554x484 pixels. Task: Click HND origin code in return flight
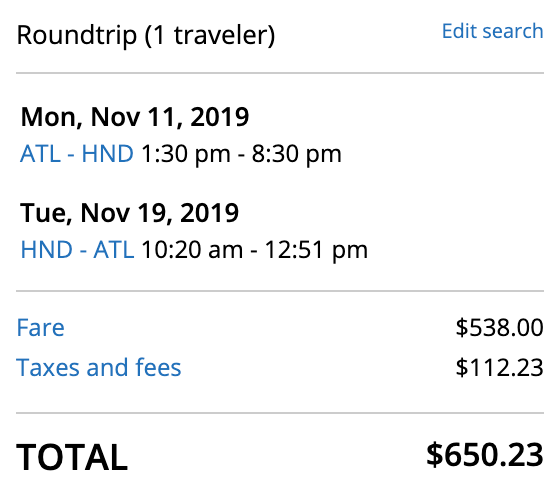tap(47, 249)
